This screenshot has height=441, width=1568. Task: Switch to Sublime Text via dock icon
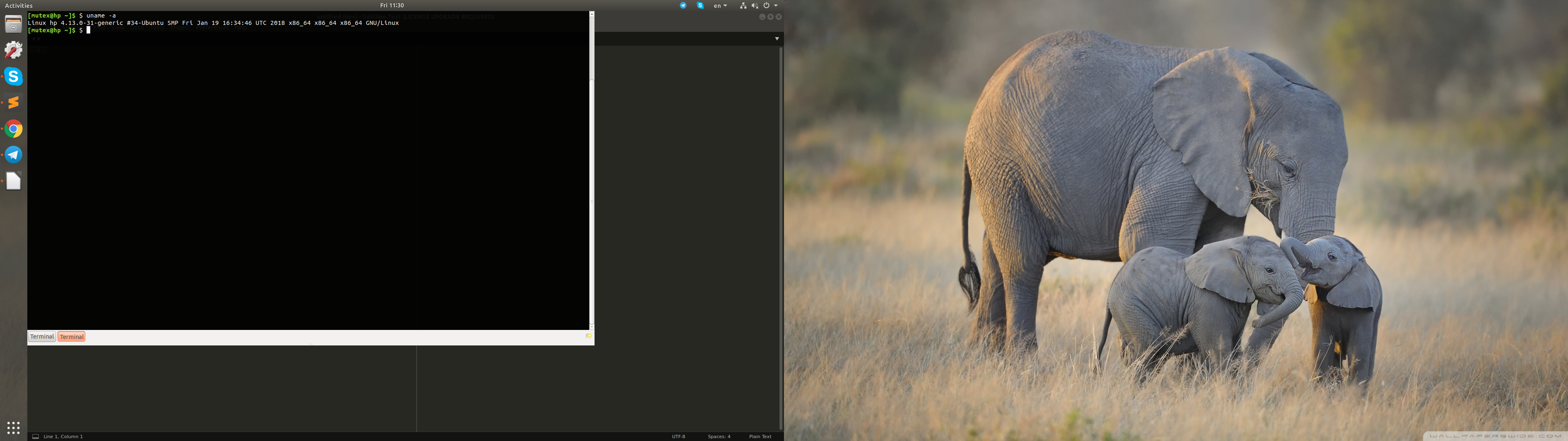(13, 102)
